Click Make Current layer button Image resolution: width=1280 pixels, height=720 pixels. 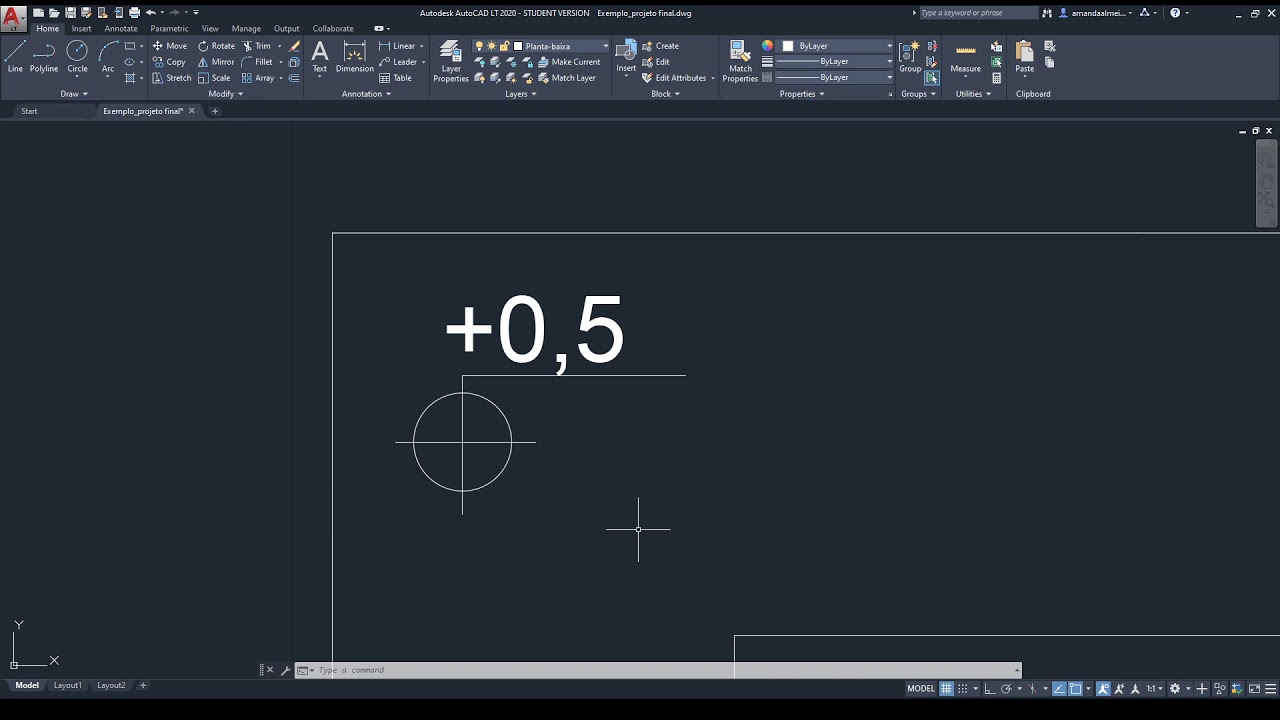(x=570, y=62)
